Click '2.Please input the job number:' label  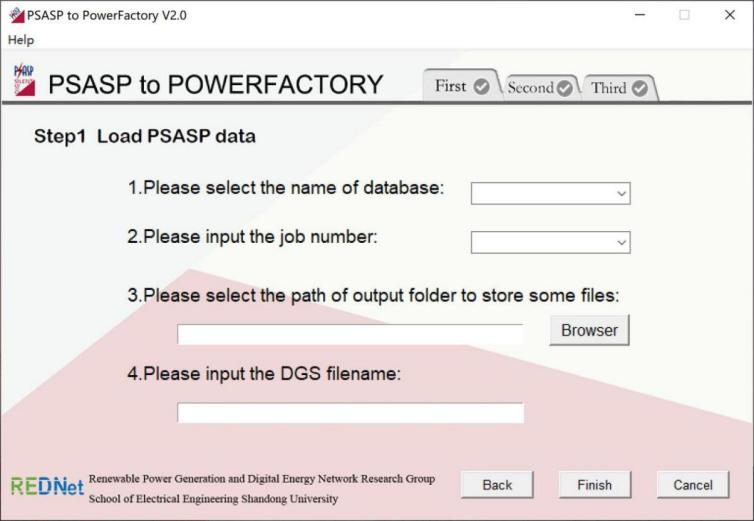tap(252, 237)
